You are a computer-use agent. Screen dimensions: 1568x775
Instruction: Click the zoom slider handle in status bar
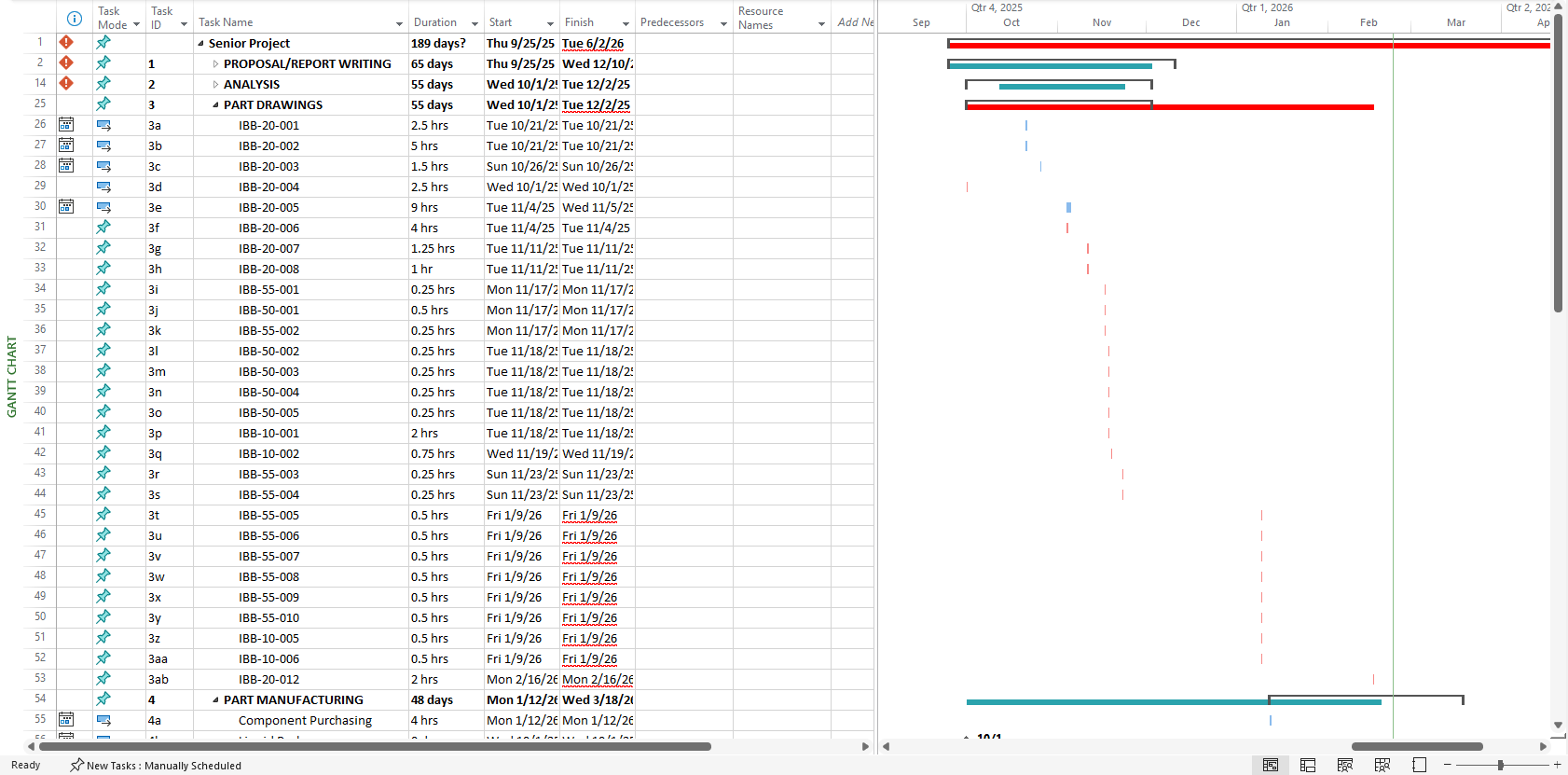pyautogui.click(x=1500, y=765)
